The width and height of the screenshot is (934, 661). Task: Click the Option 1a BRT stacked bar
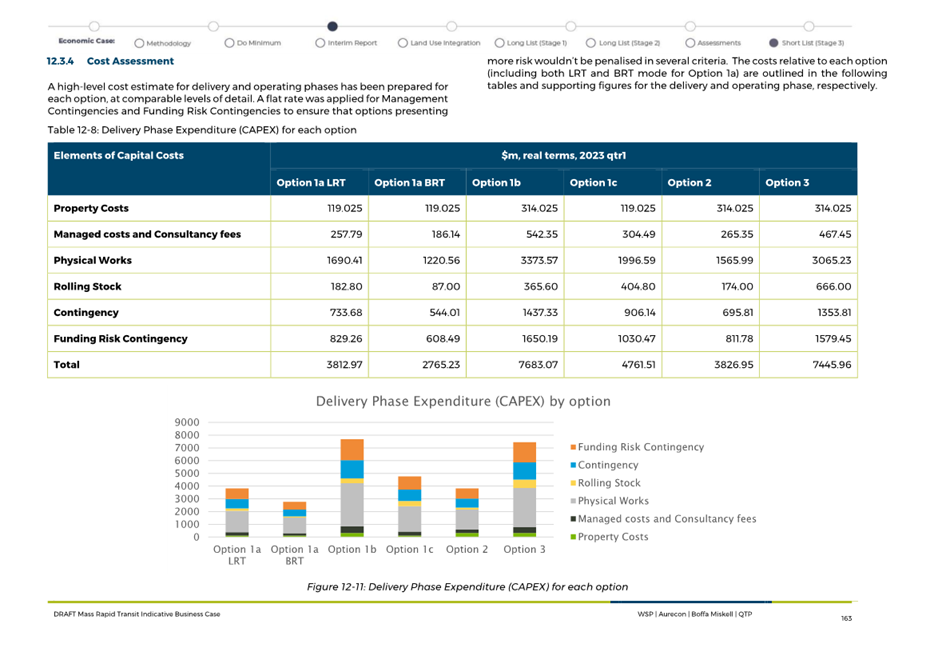point(294,519)
